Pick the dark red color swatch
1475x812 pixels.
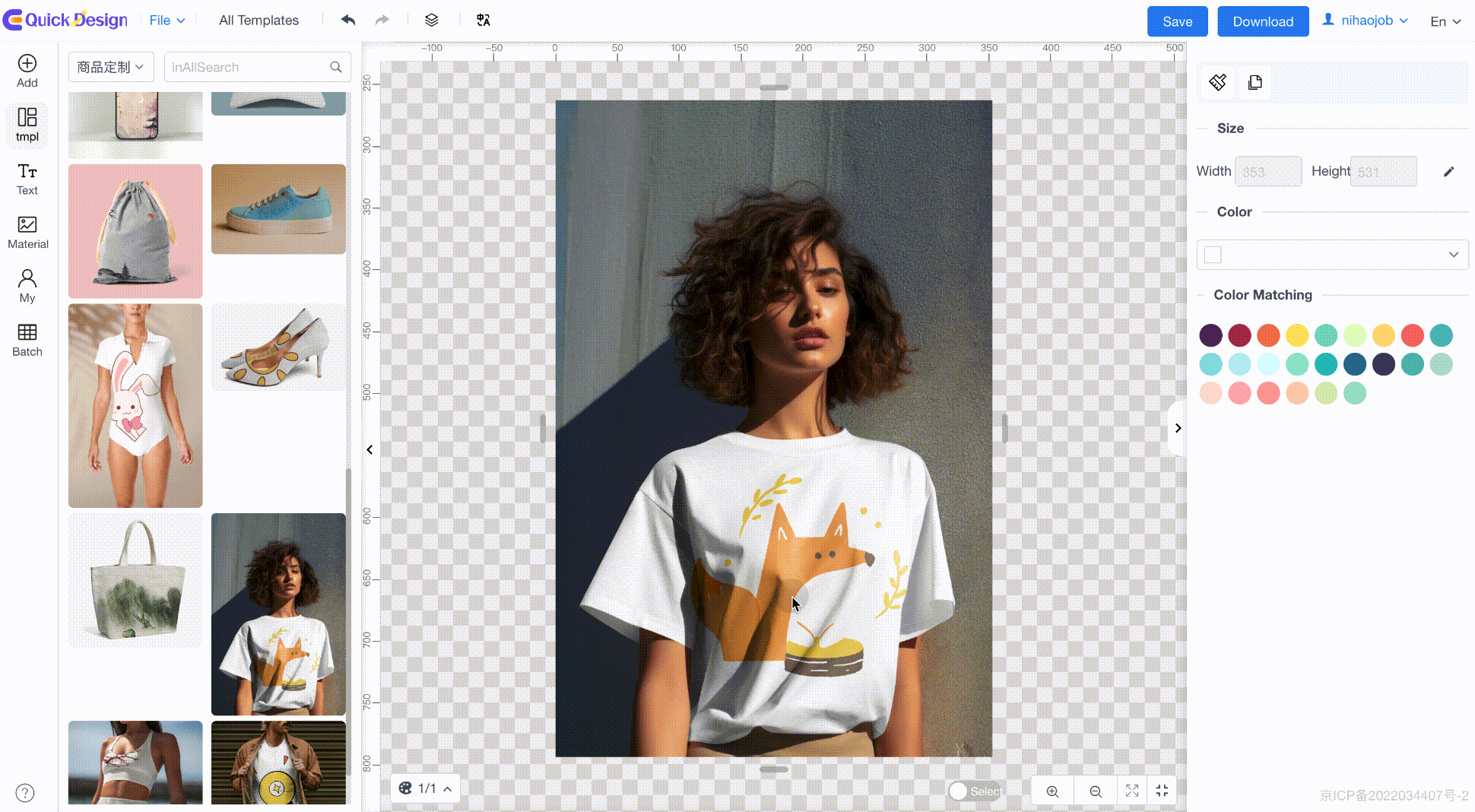(1239, 335)
